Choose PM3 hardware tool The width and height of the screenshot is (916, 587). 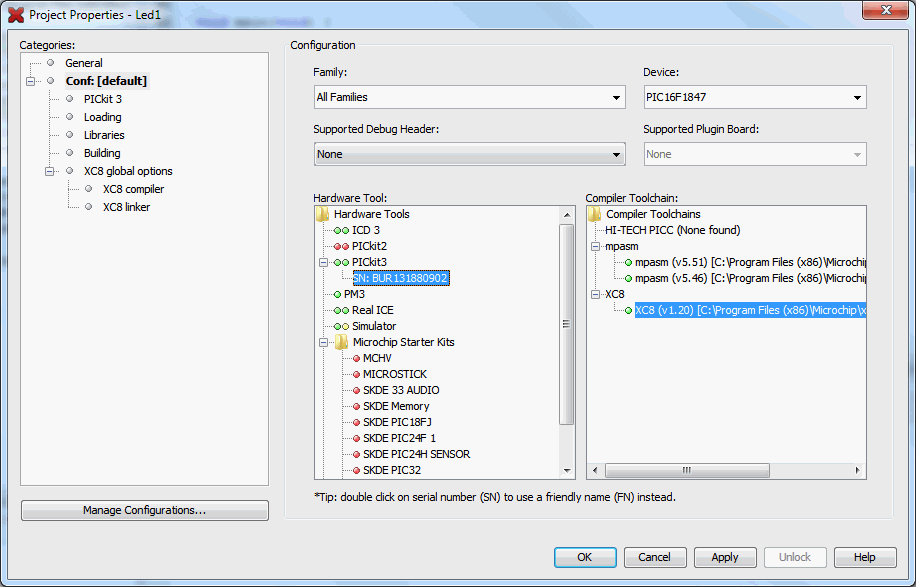[354, 294]
